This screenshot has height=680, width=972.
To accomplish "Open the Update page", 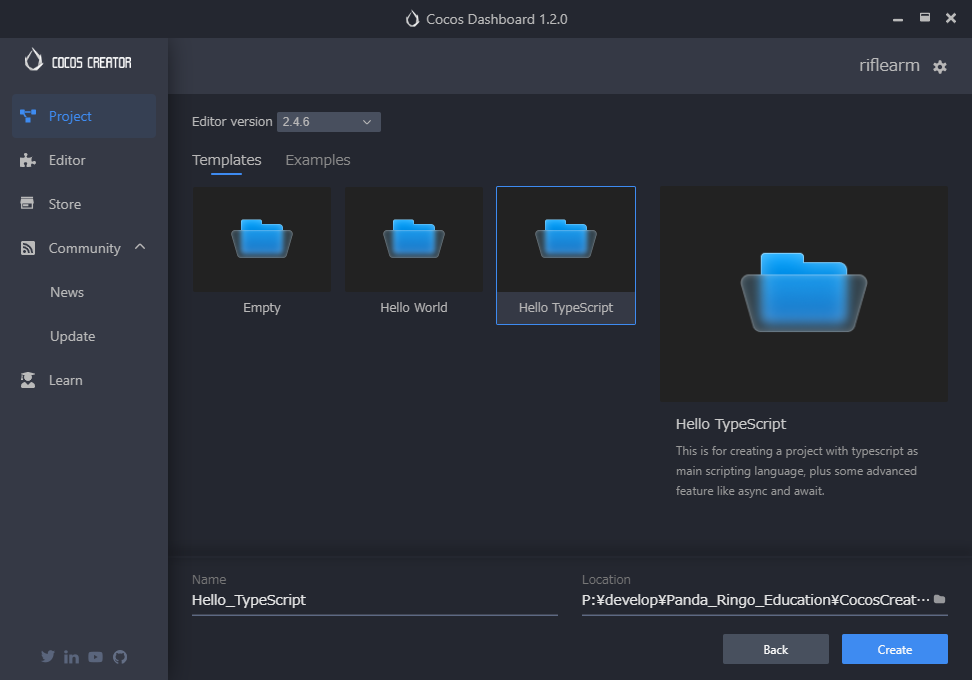I will coord(73,336).
